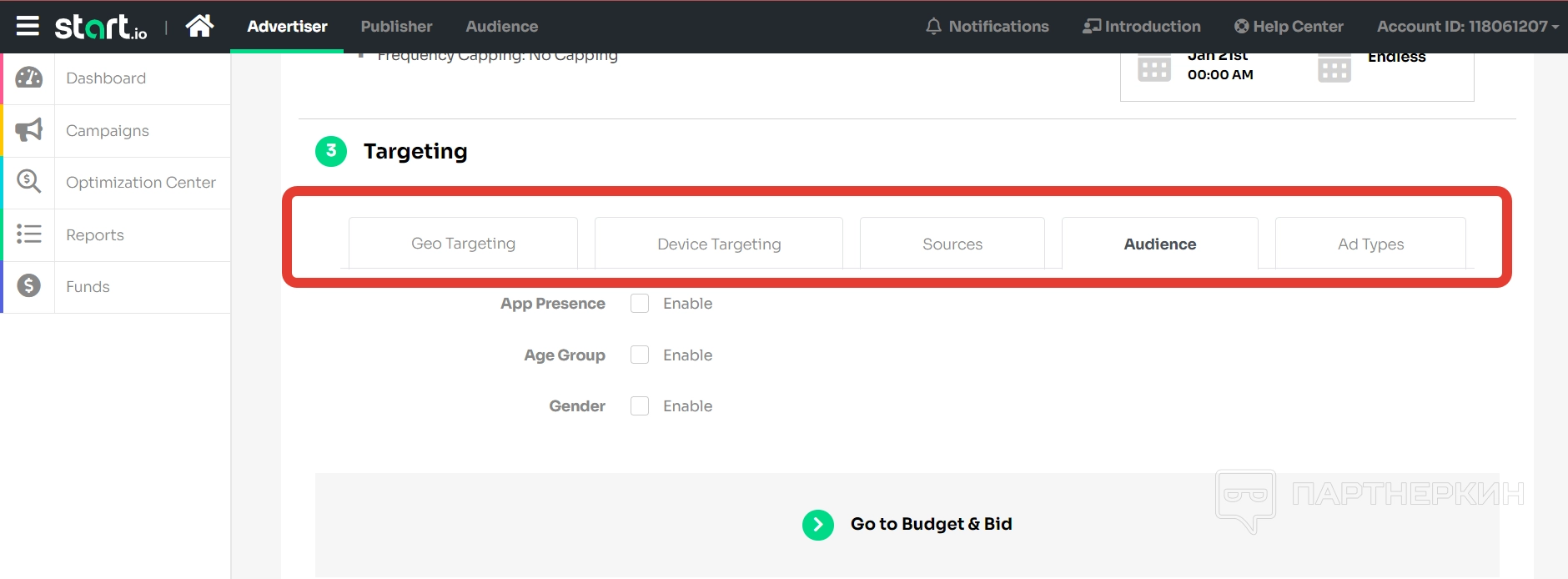Open the Help Center link

[1289, 27]
